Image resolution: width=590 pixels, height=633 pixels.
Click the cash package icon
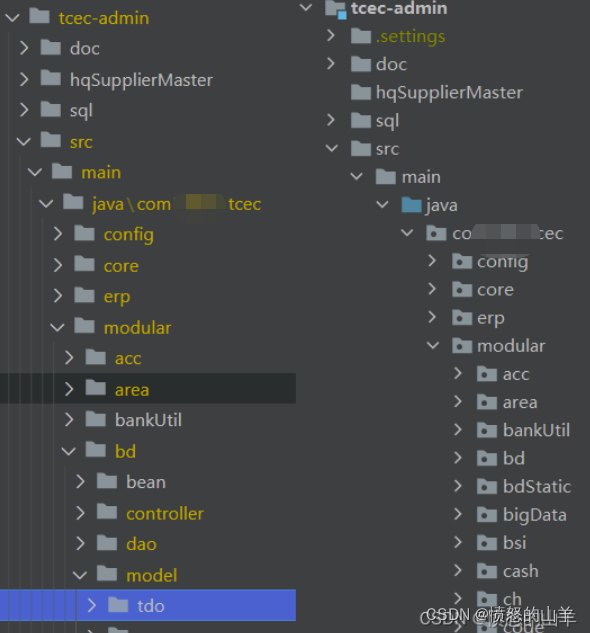pyautogui.click(x=487, y=571)
